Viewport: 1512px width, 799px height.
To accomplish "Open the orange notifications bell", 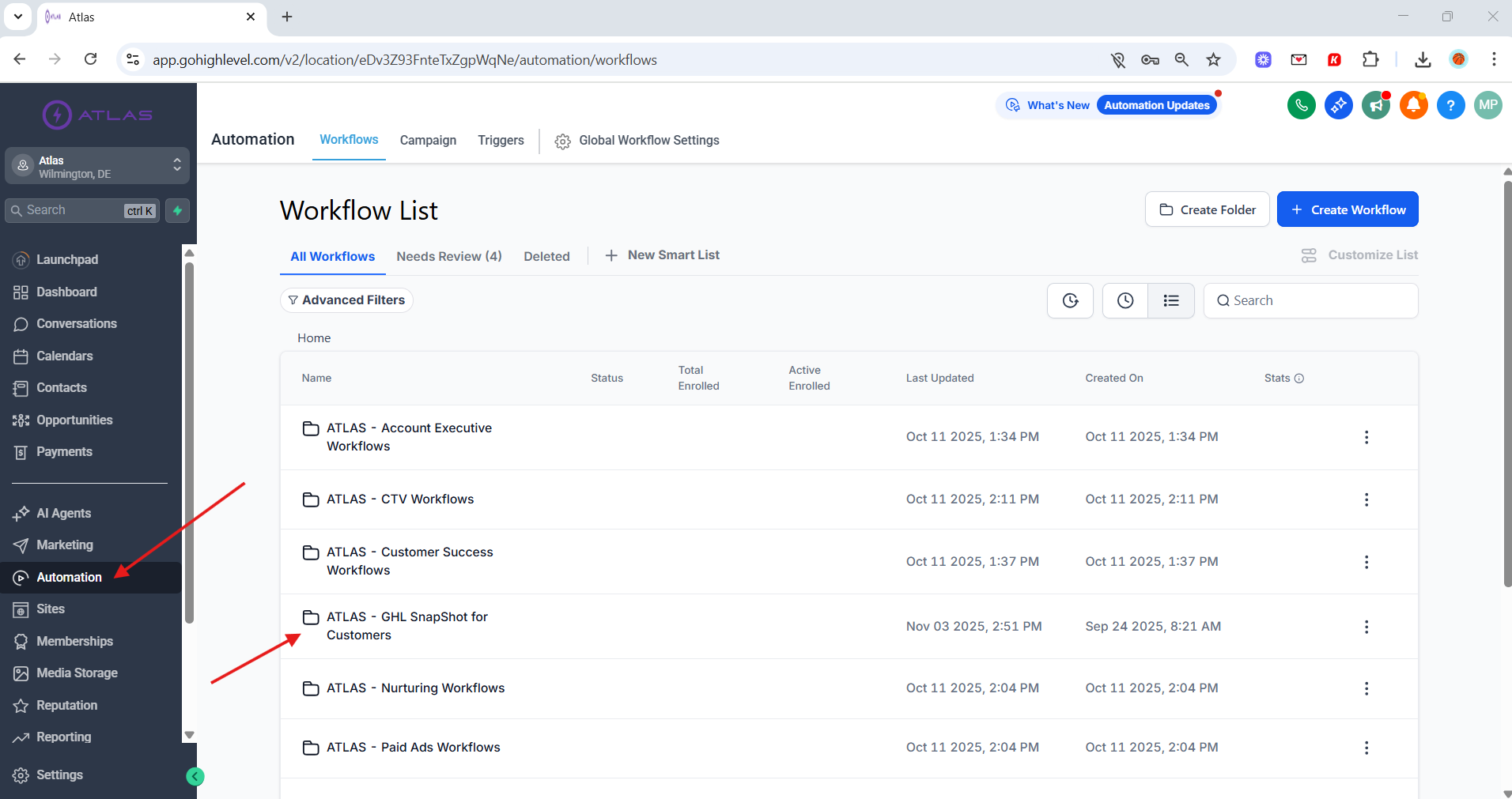I will 1413,105.
